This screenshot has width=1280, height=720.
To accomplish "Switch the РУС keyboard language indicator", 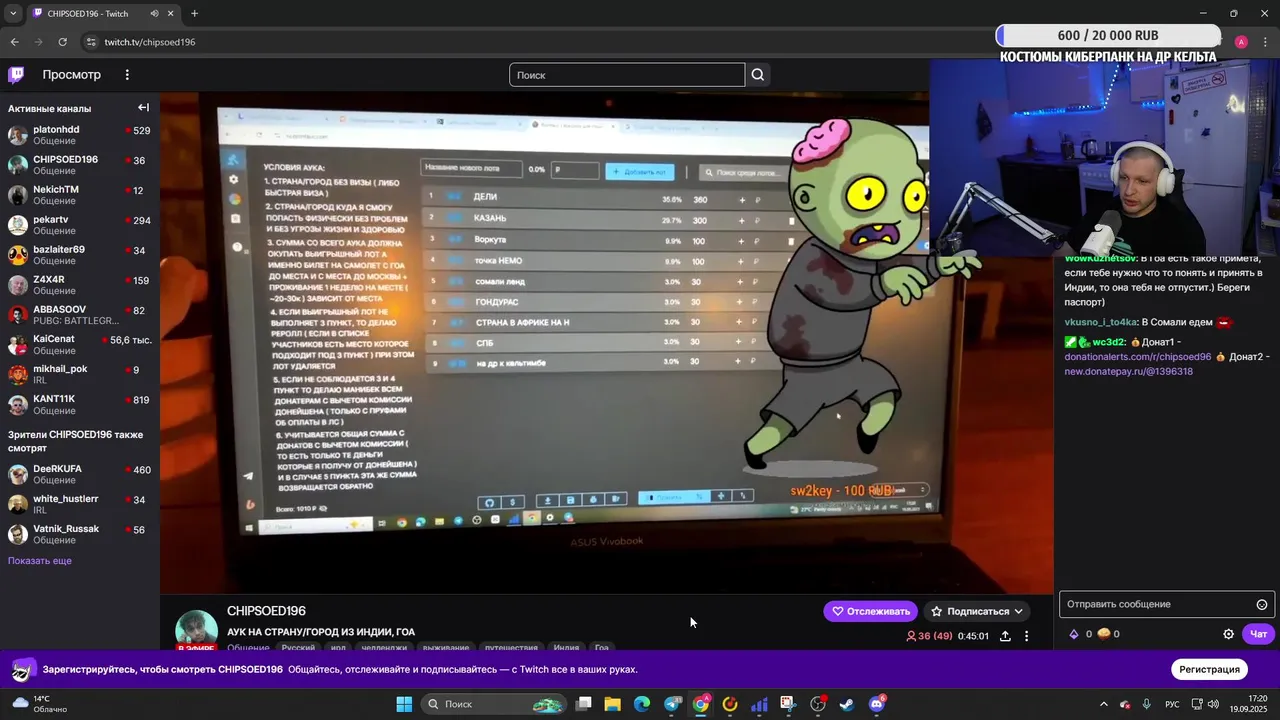I will point(1172,704).
